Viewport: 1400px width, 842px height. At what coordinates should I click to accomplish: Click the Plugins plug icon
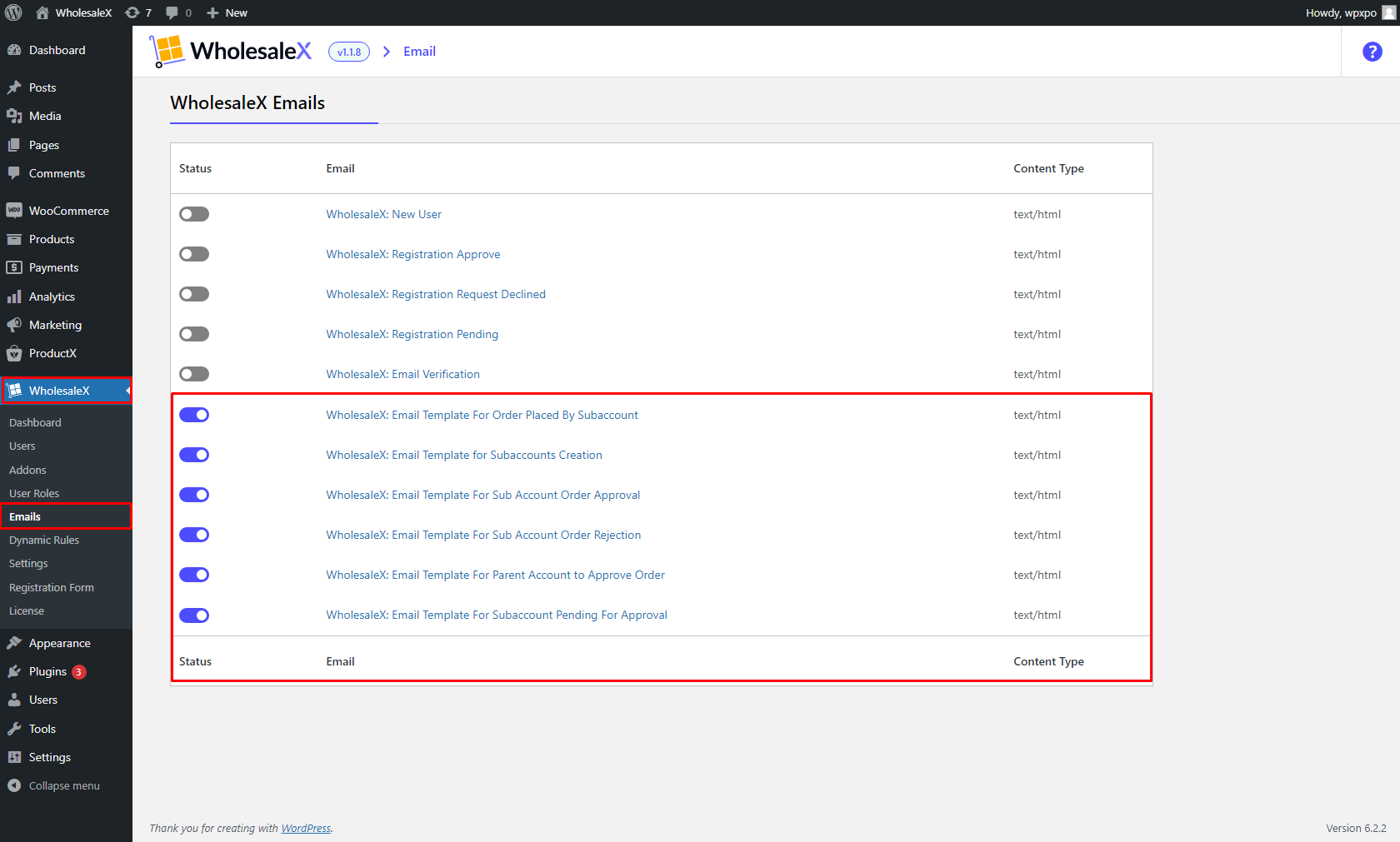click(x=14, y=671)
